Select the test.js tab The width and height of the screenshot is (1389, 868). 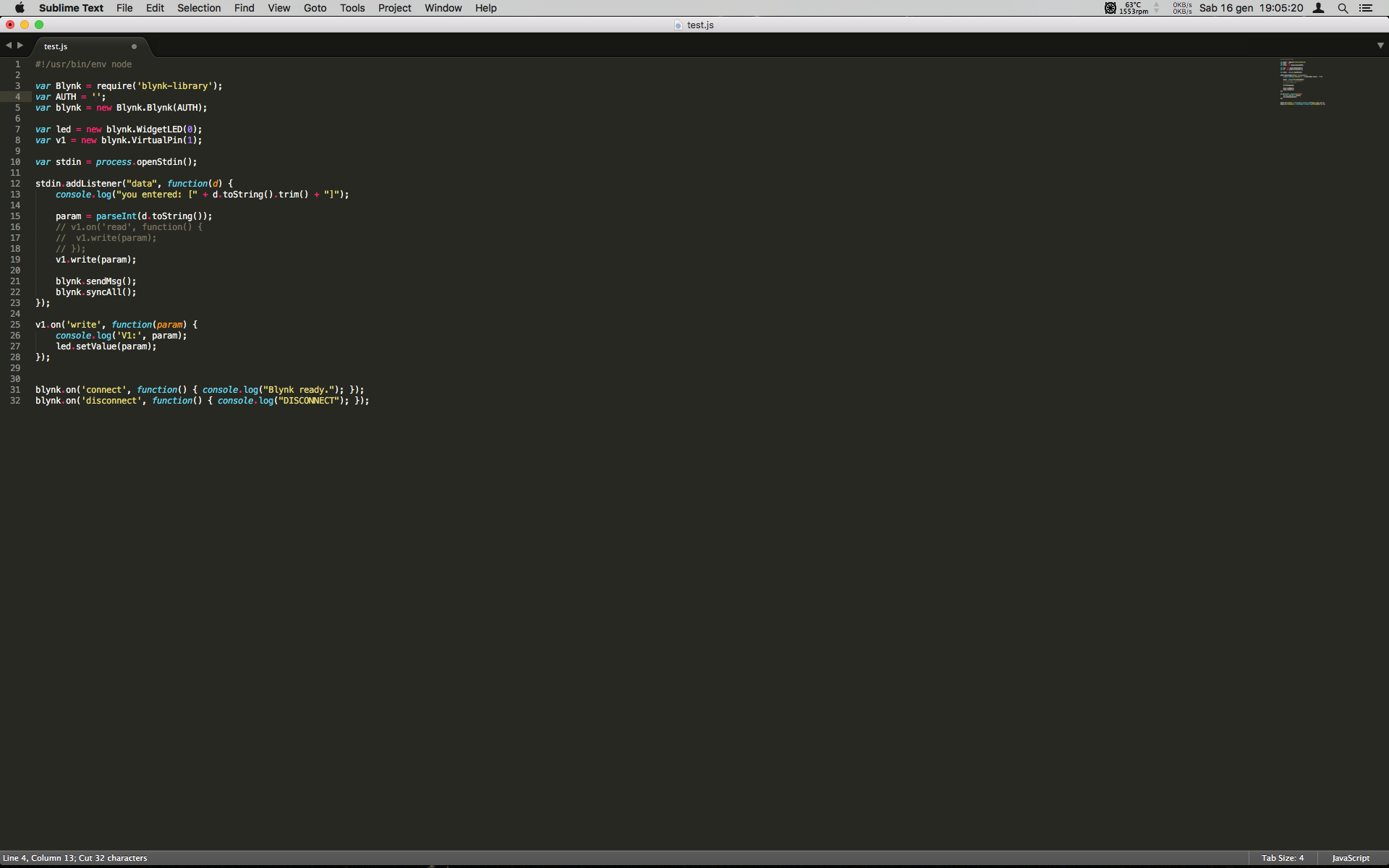[56, 46]
